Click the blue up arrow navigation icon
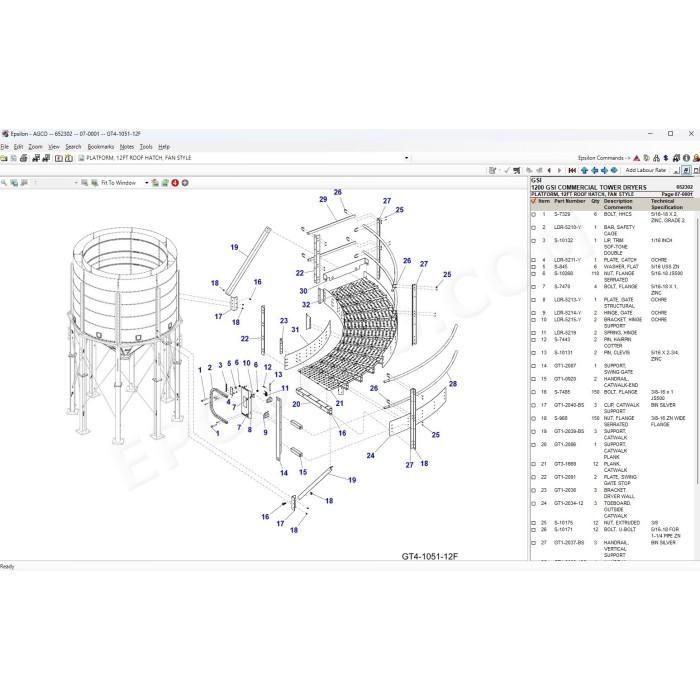700x700 pixels. click(584, 171)
